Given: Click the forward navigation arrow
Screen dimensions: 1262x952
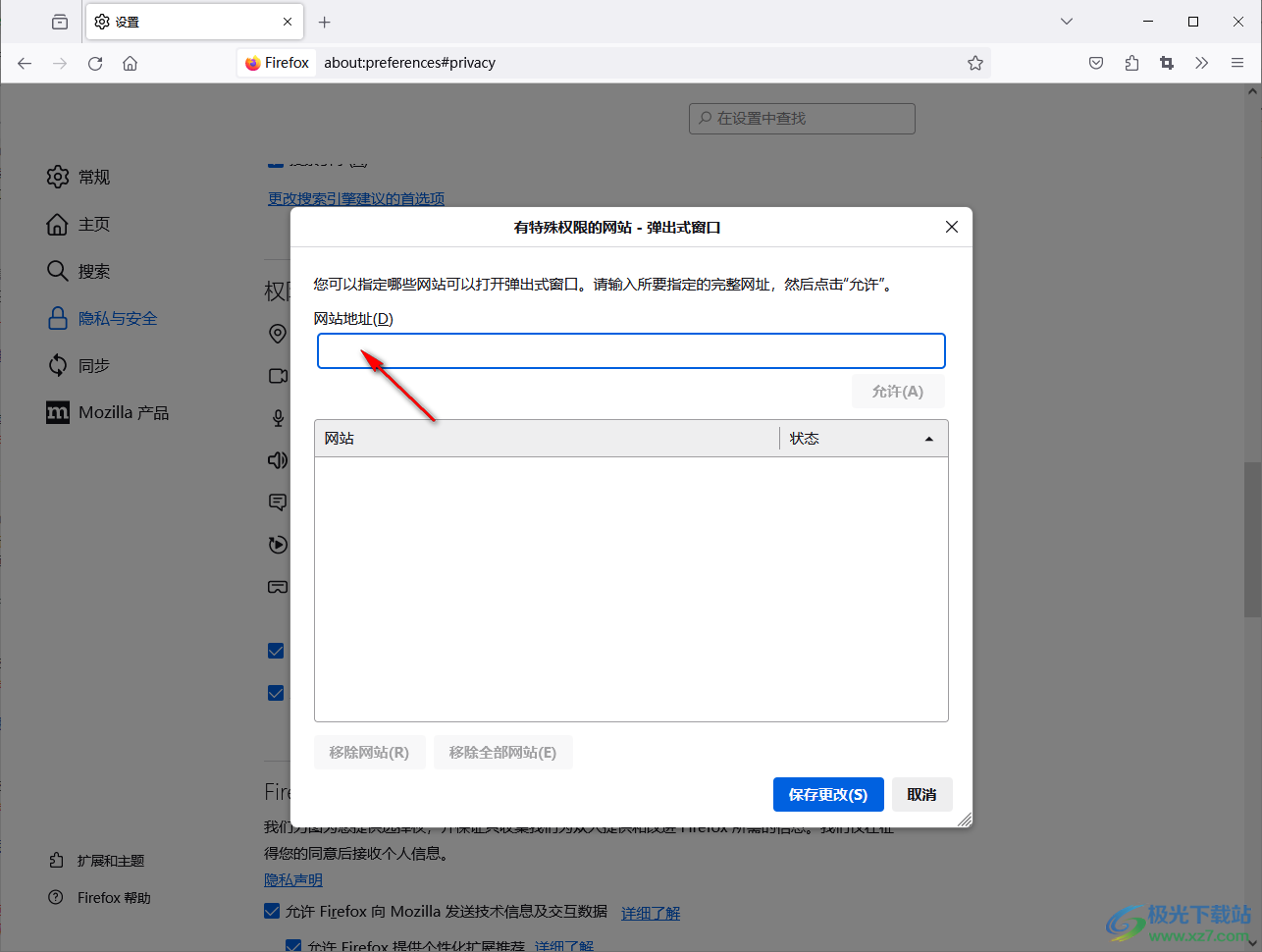Looking at the screenshot, I should click(60, 63).
